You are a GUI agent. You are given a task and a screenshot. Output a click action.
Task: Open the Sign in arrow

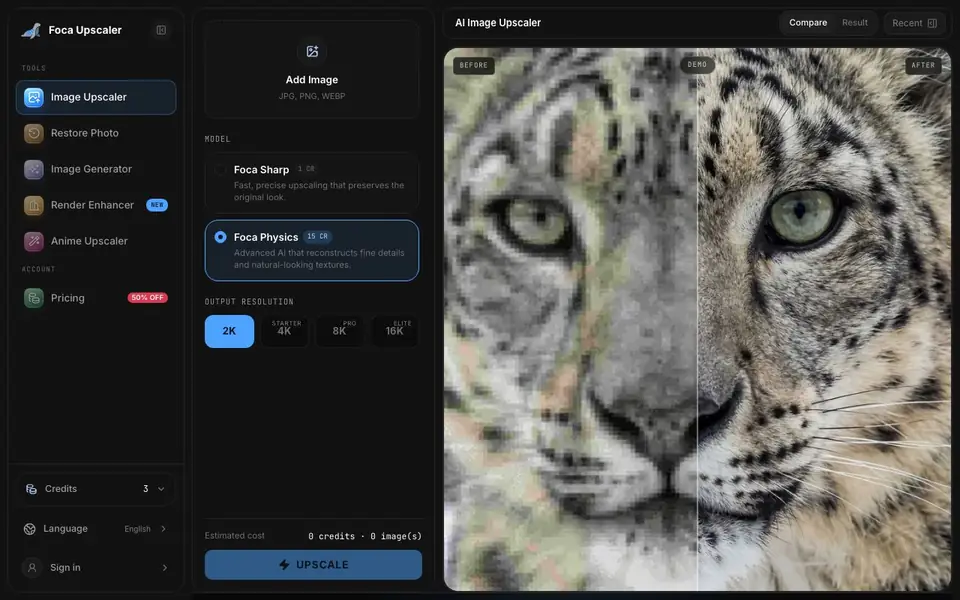click(x=165, y=568)
